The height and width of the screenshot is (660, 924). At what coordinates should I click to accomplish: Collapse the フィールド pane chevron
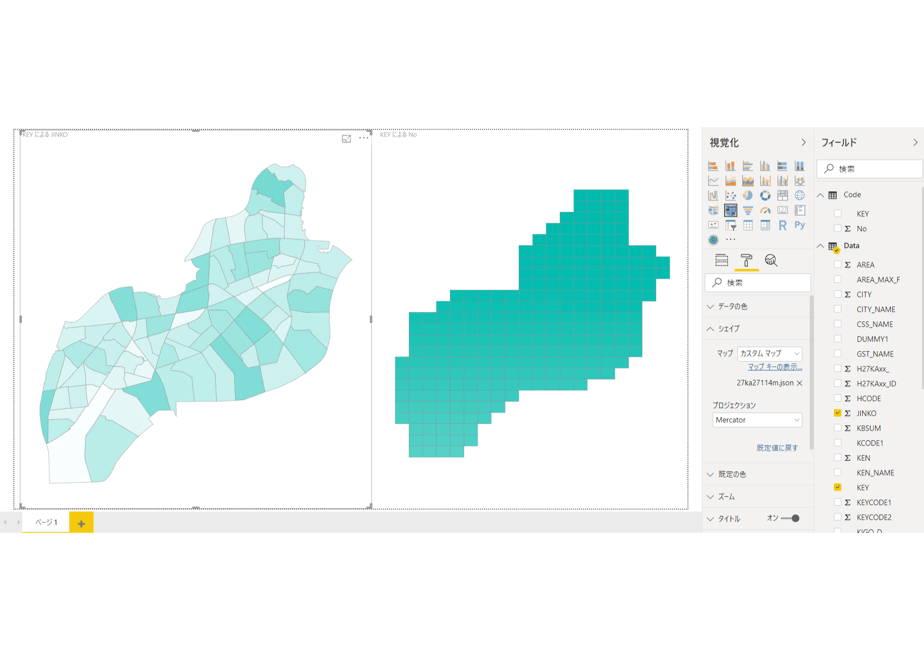click(x=915, y=143)
